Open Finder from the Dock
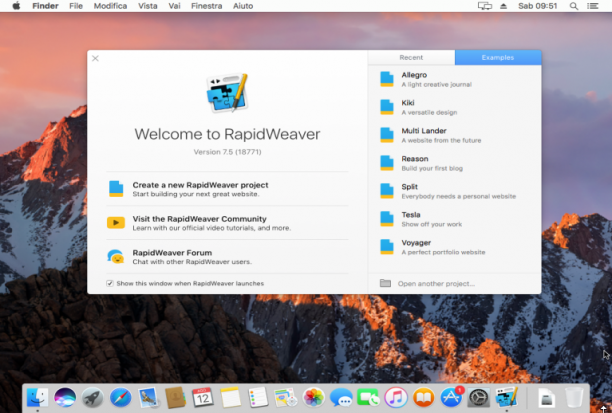This screenshot has height=413, width=612. [x=37, y=398]
